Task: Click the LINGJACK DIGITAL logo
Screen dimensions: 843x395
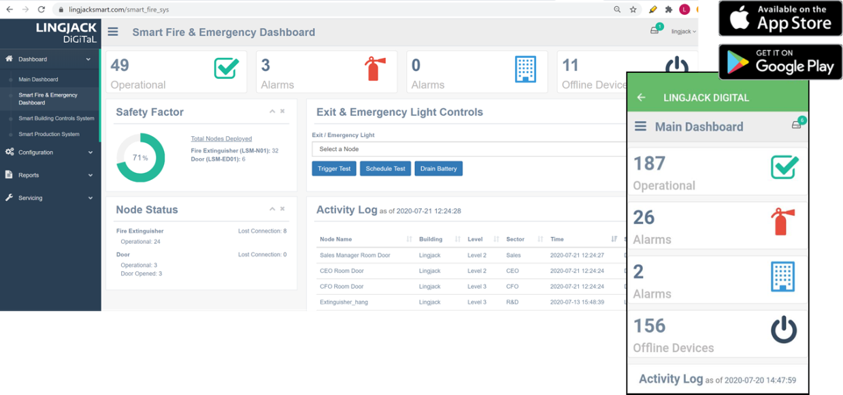Action: coord(66,33)
